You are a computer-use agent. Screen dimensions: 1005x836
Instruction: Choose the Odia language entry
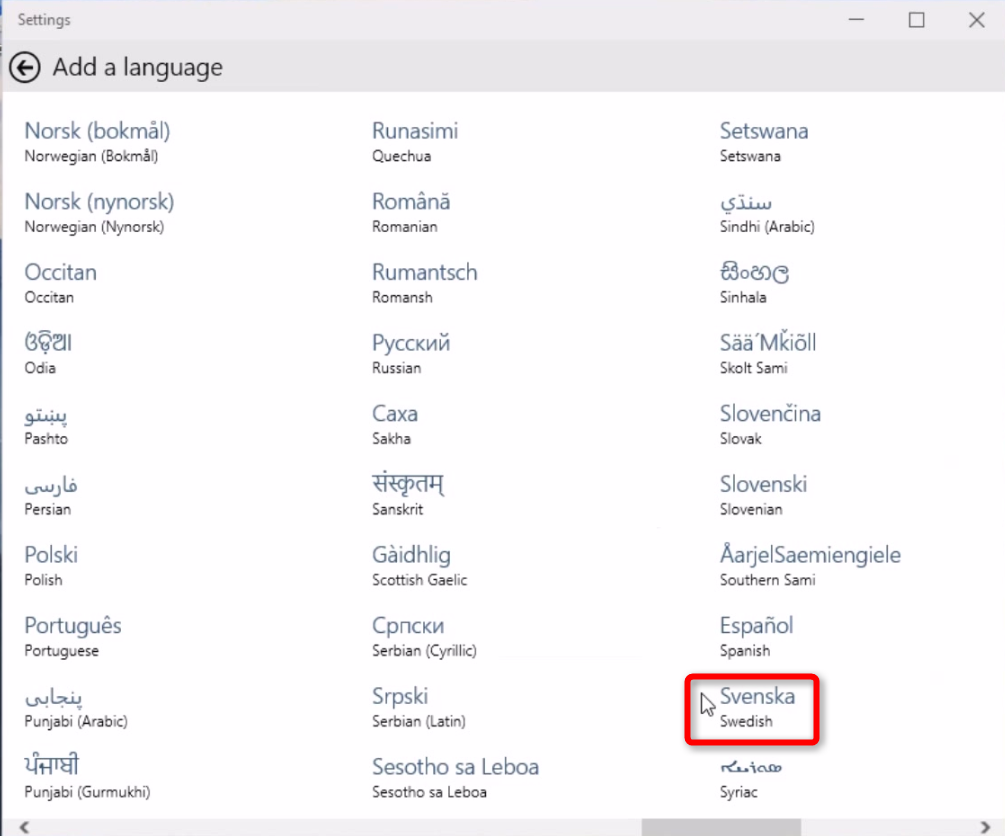point(48,354)
